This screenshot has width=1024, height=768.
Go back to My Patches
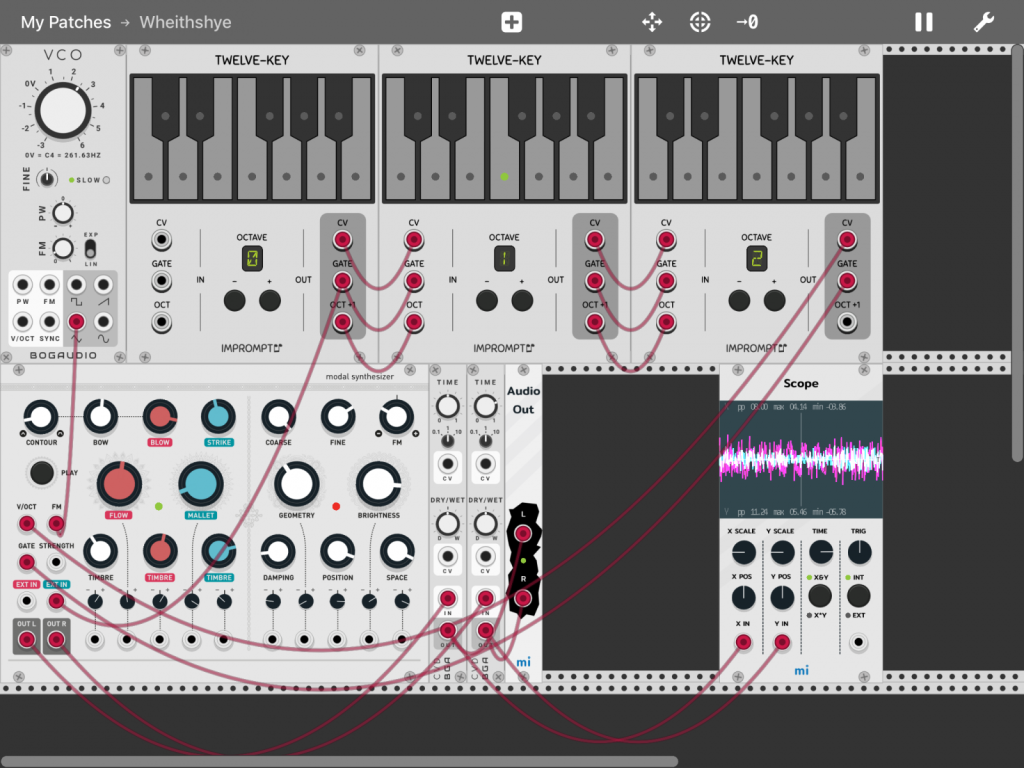pyautogui.click(x=66, y=22)
